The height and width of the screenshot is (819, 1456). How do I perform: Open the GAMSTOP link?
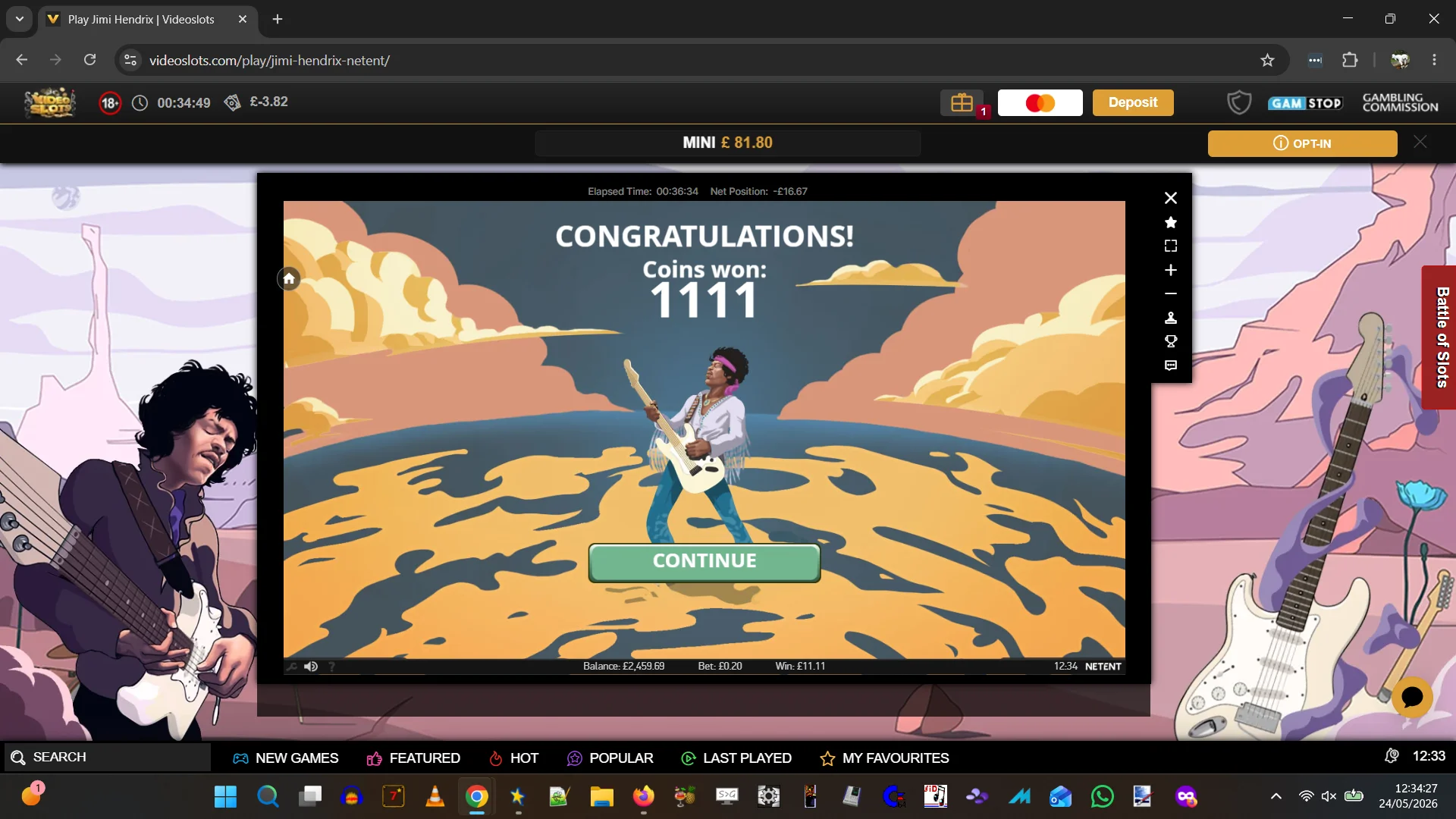click(x=1305, y=103)
